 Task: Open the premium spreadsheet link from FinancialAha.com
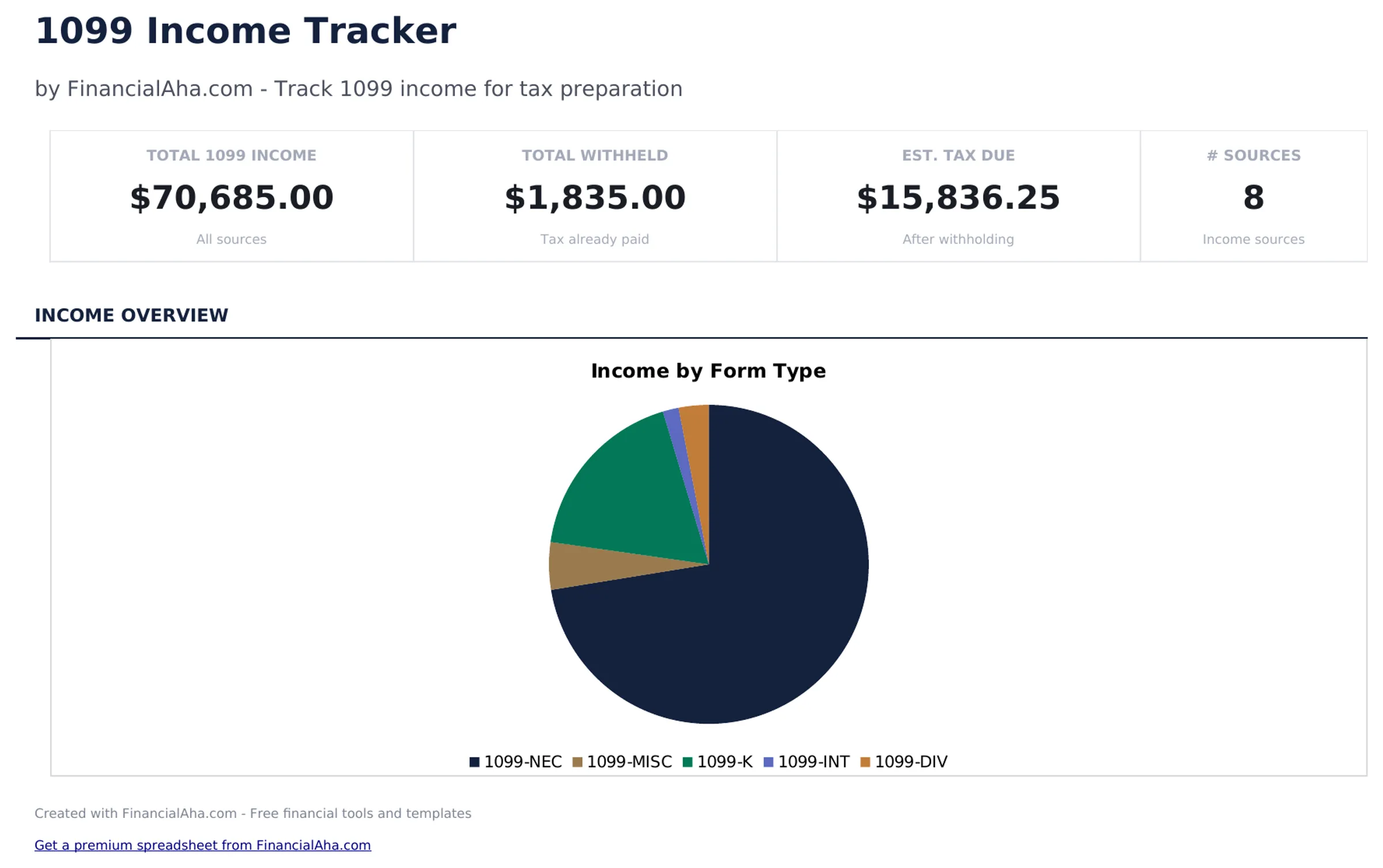click(202, 846)
